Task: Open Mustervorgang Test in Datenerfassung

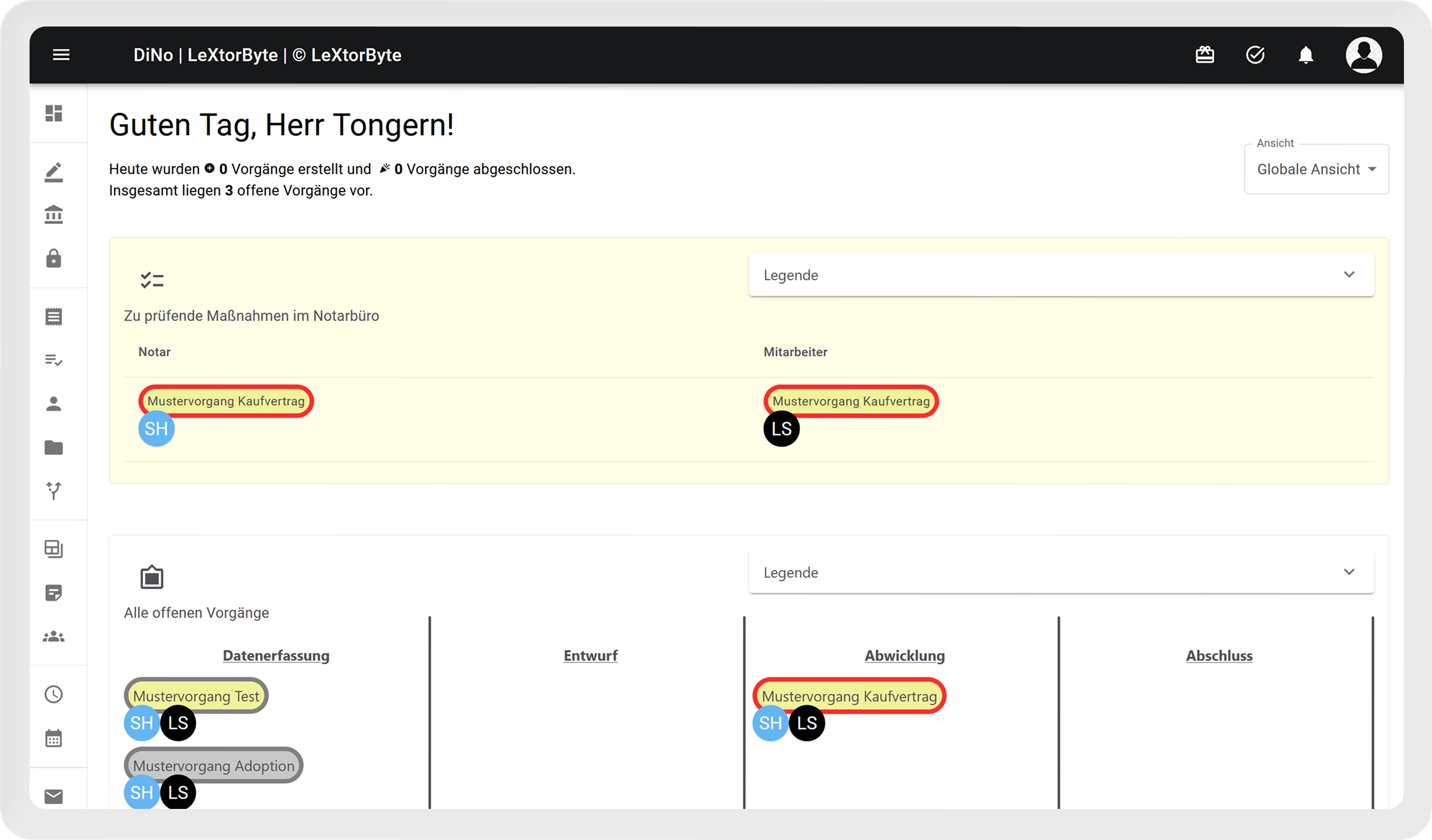Action: [196, 696]
